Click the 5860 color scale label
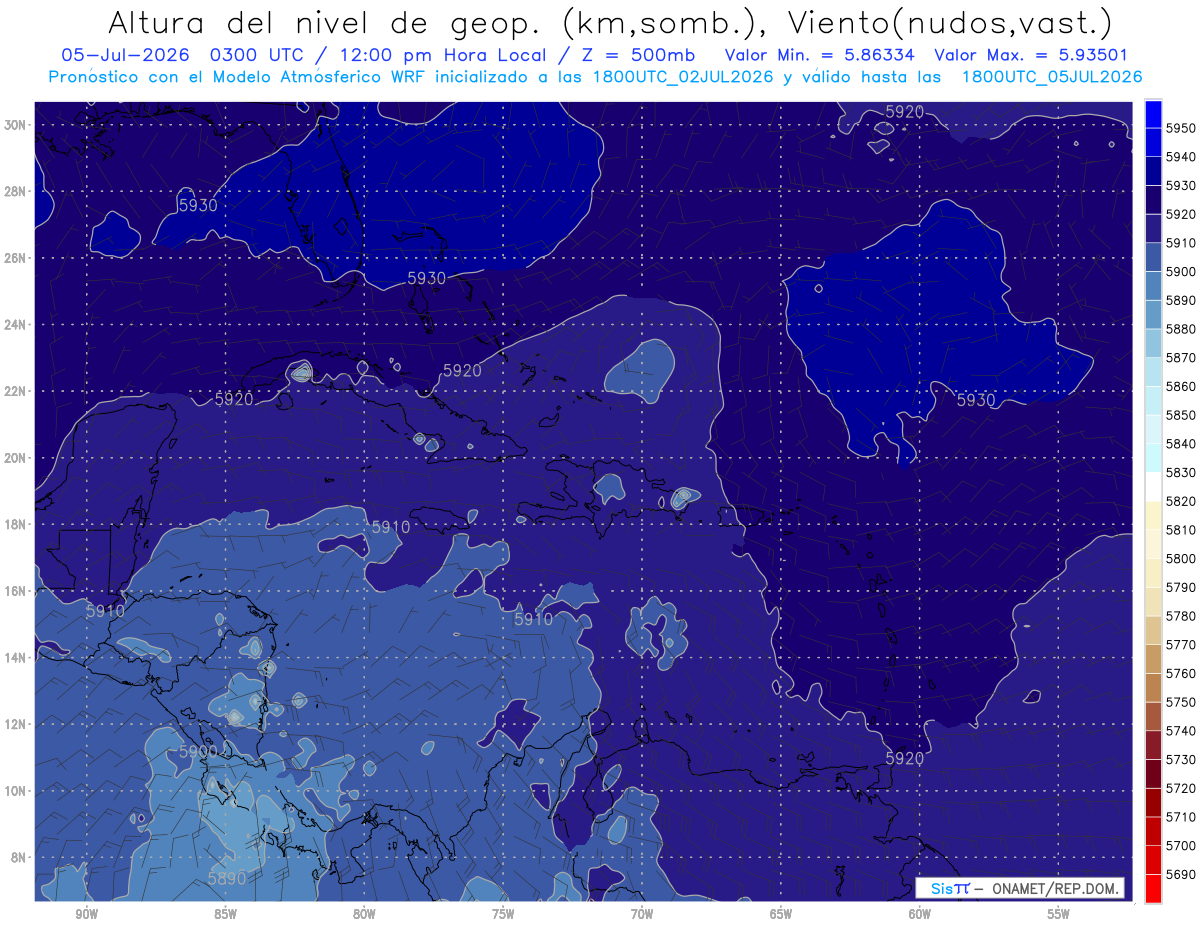Image resolution: width=1200 pixels, height=927 pixels. tap(1182, 386)
